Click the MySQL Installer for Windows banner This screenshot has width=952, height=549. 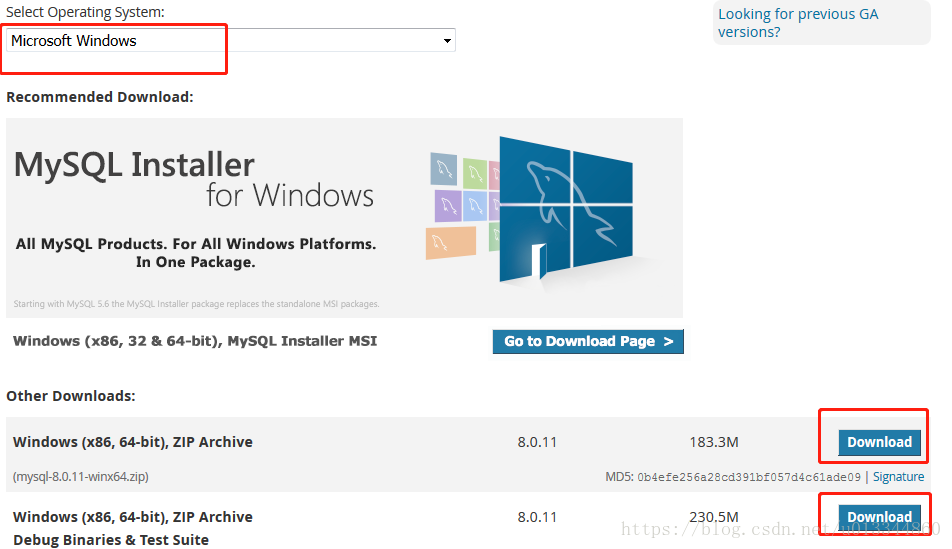(x=344, y=217)
